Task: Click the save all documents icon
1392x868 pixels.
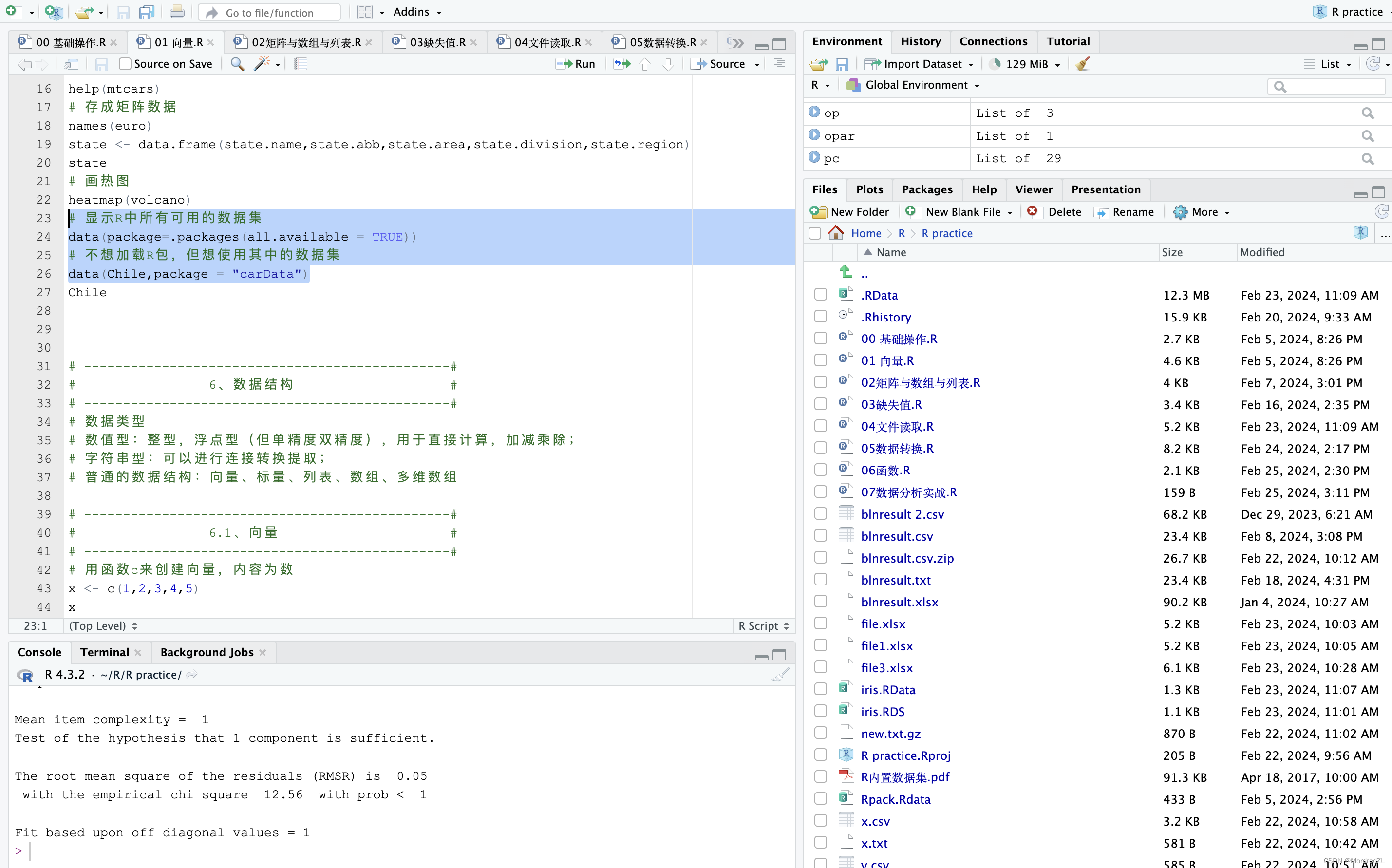Action: (147, 12)
